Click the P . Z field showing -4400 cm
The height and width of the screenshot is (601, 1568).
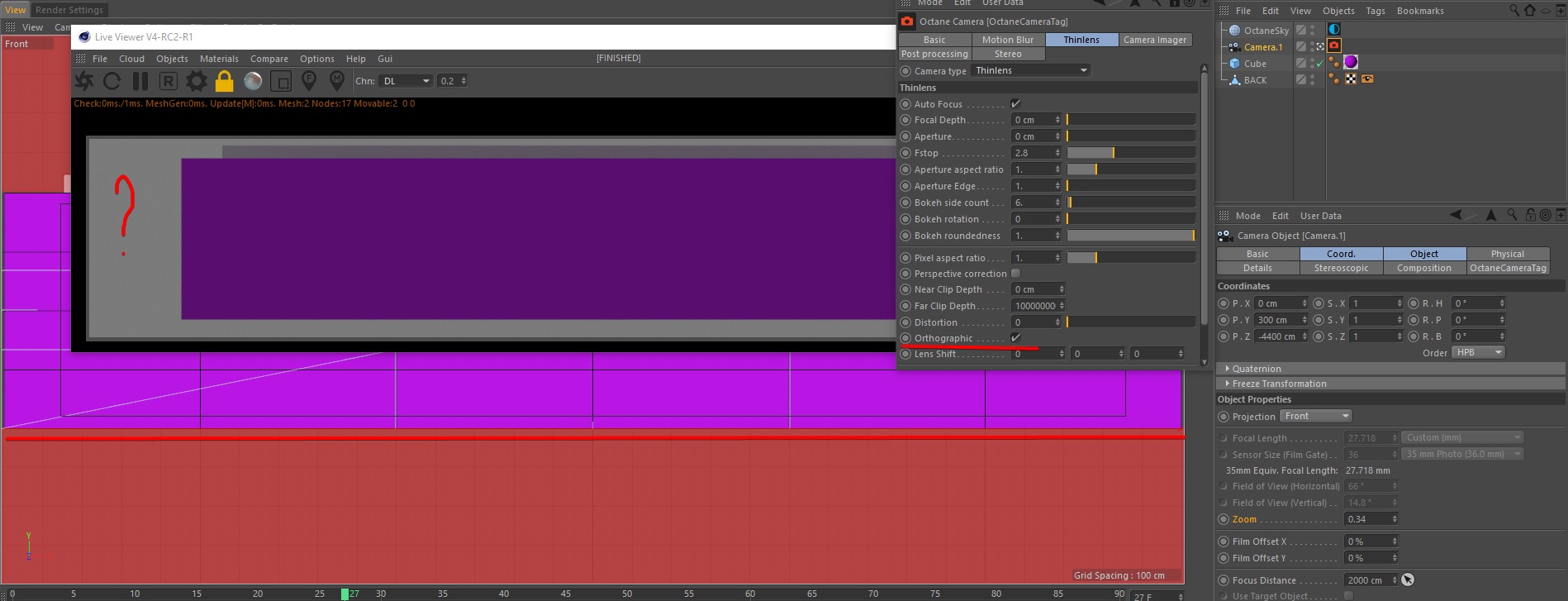click(x=1281, y=336)
